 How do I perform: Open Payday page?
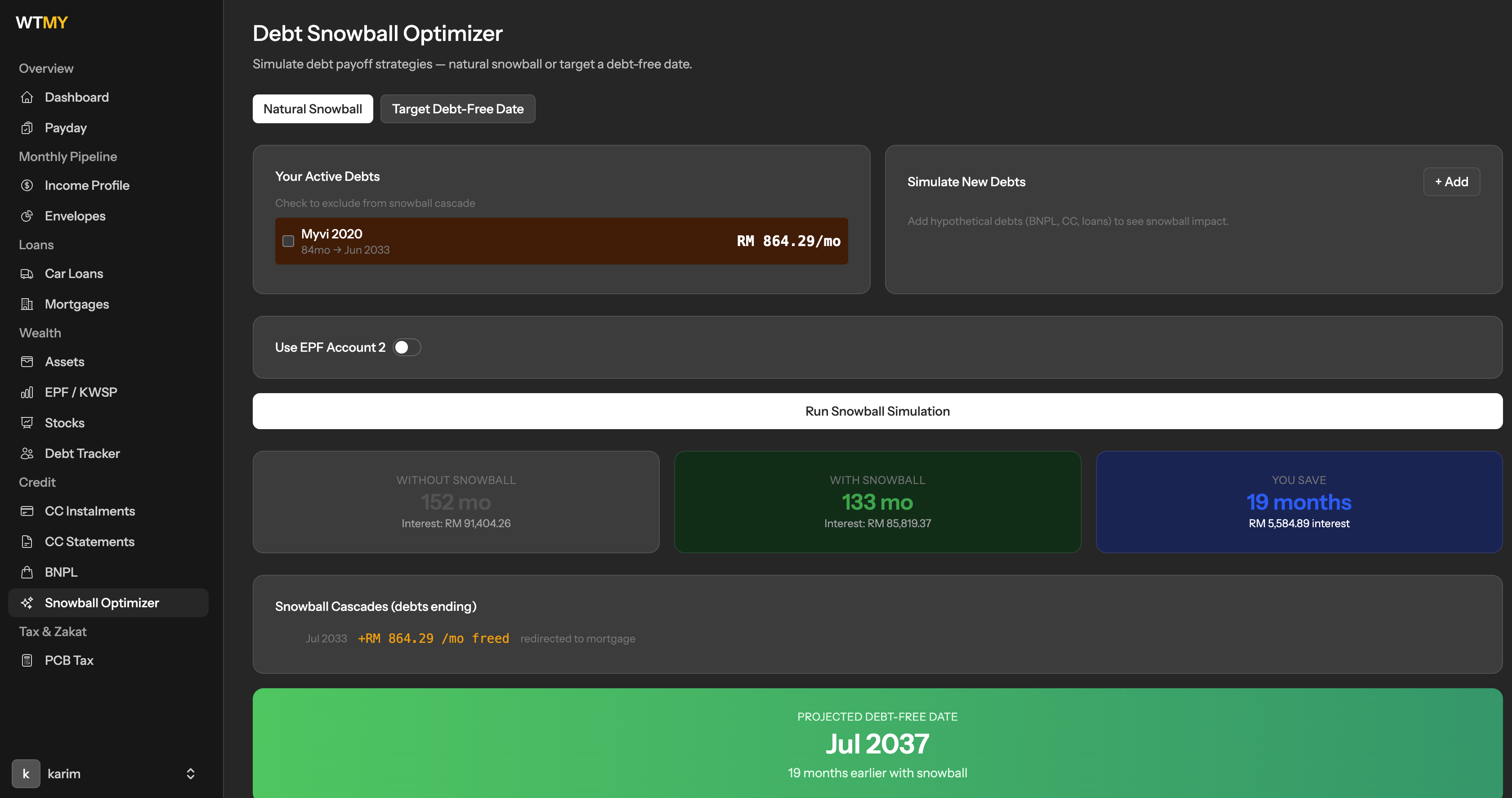[108, 128]
